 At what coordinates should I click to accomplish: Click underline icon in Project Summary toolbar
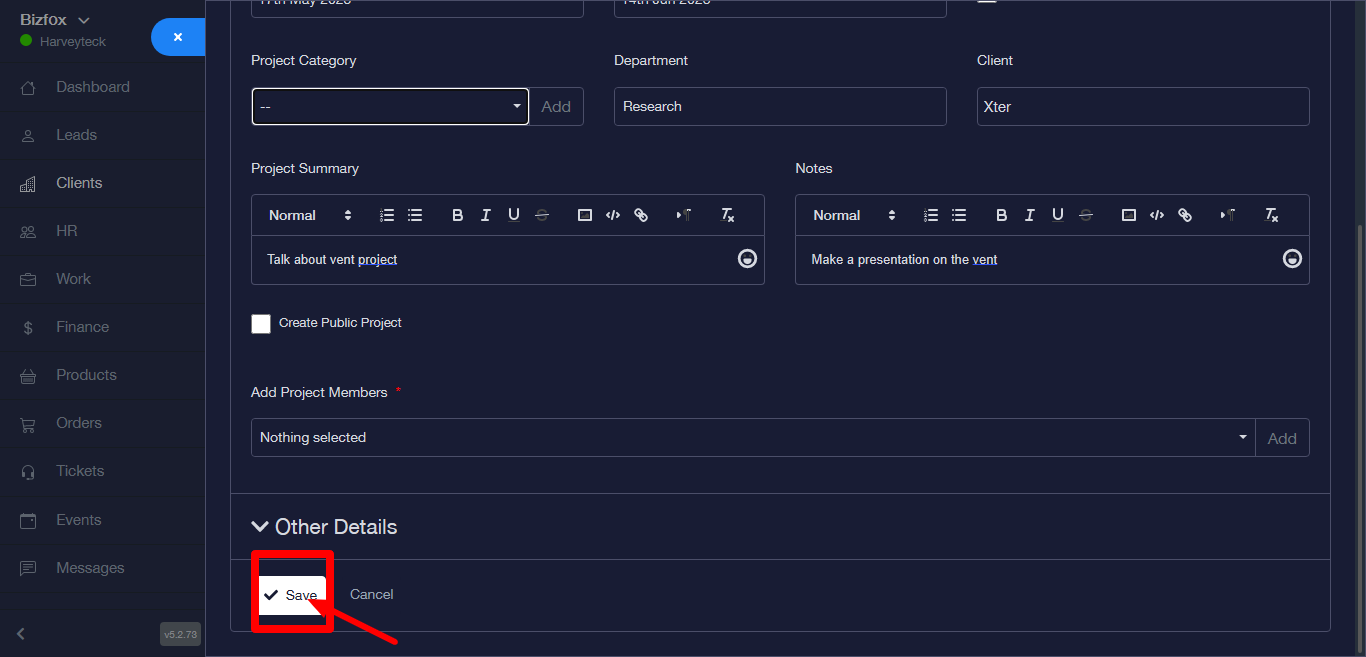[513, 215]
